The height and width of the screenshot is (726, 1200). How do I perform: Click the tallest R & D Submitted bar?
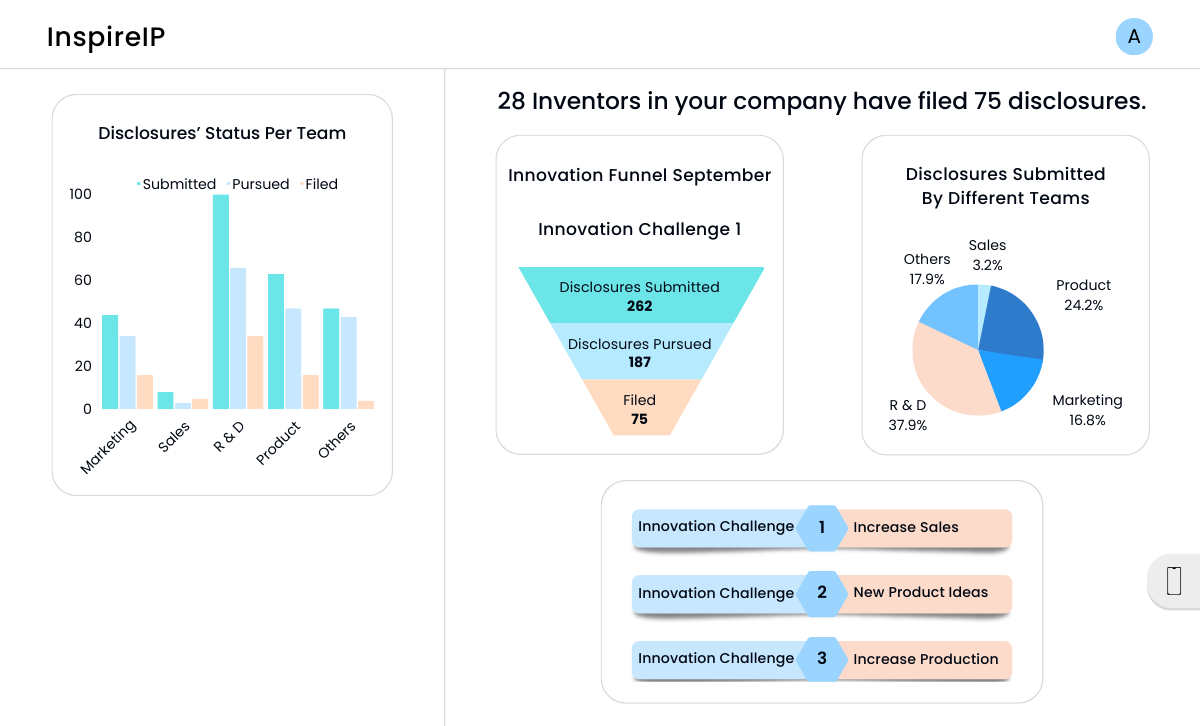click(x=221, y=302)
